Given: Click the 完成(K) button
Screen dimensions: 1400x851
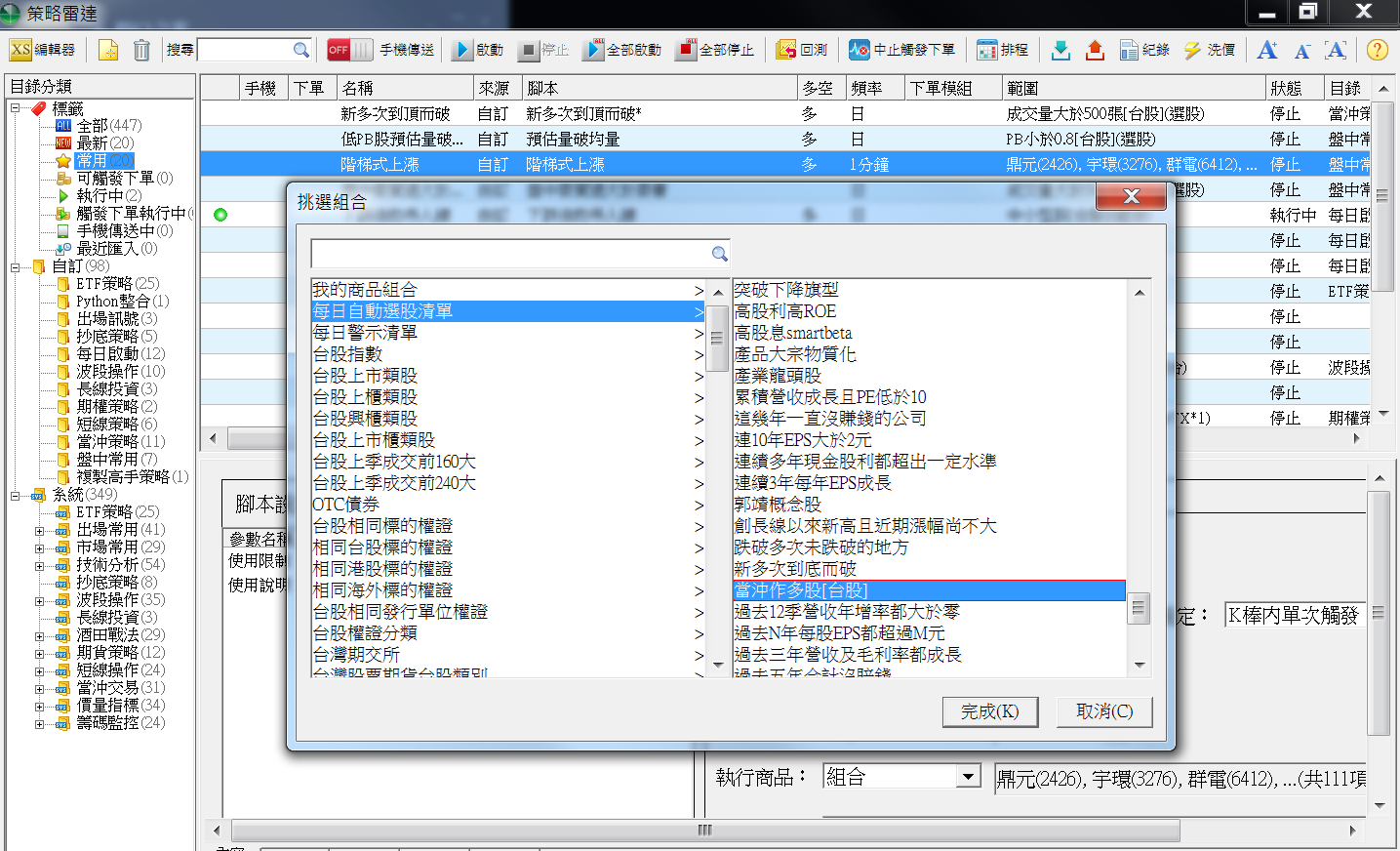Looking at the screenshot, I should (989, 711).
